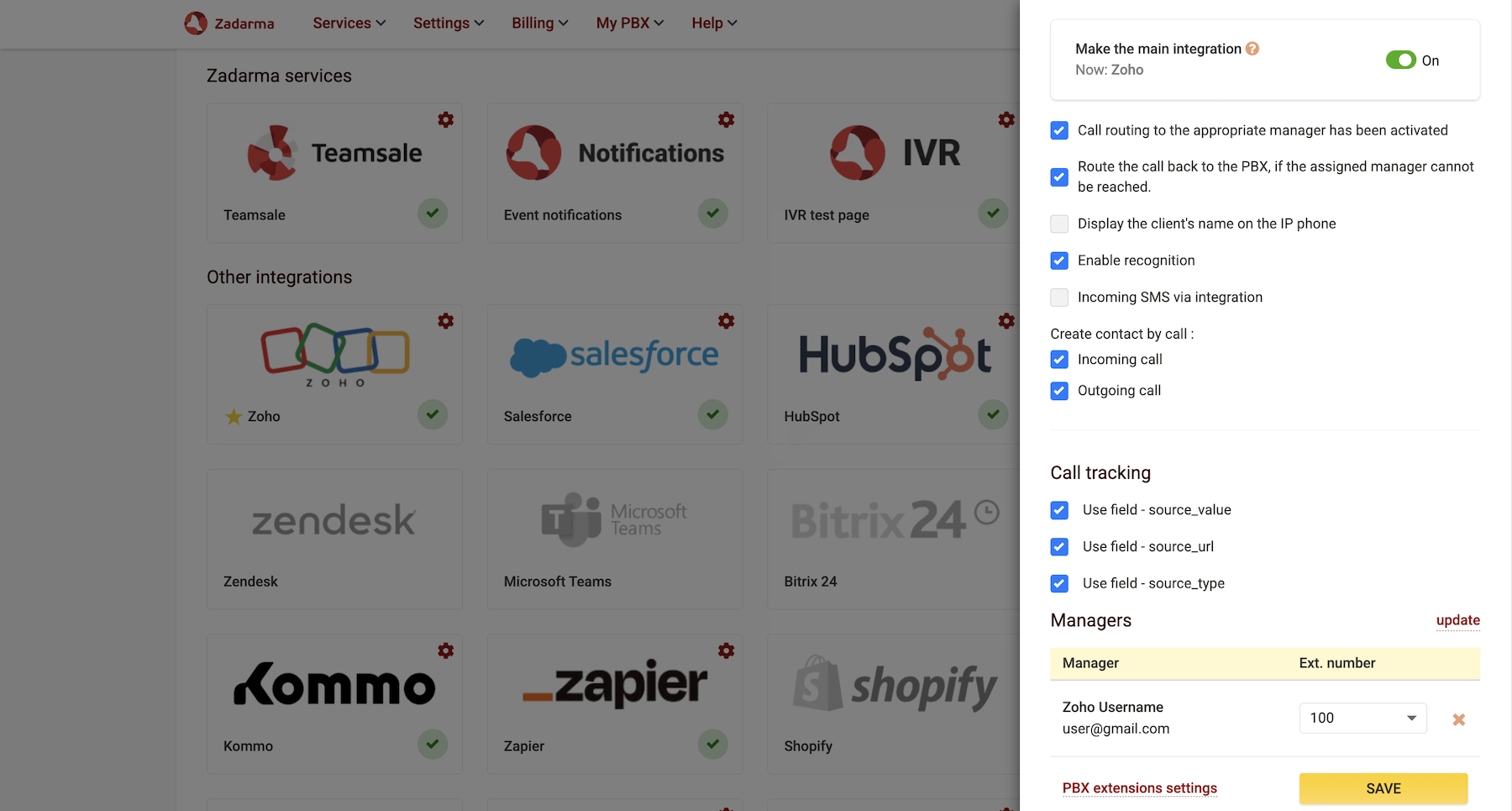Screen dimensions: 1512x811
Task: Uncheck Use field source_url
Action: click(1059, 547)
